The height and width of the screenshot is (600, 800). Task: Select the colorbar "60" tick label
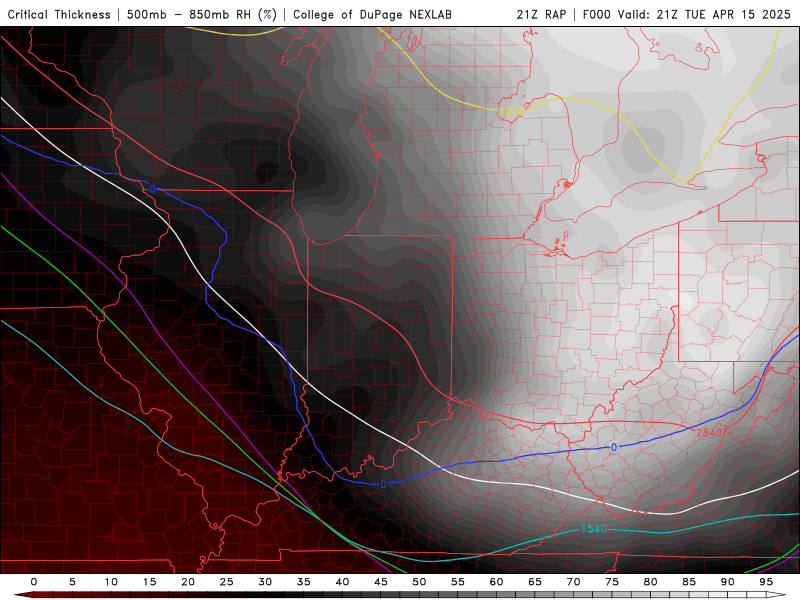click(496, 582)
